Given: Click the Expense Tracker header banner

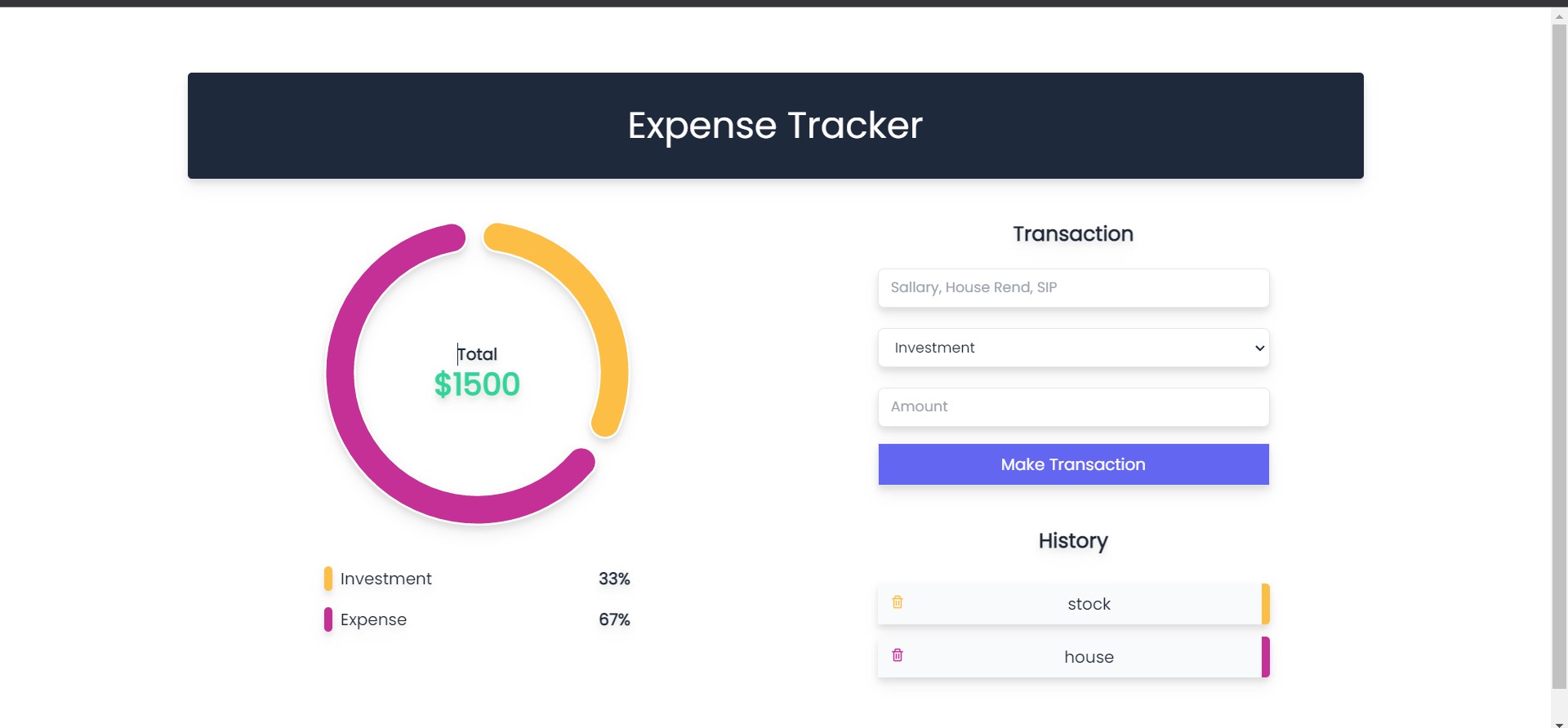Looking at the screenshot, I should pos(775,125).
